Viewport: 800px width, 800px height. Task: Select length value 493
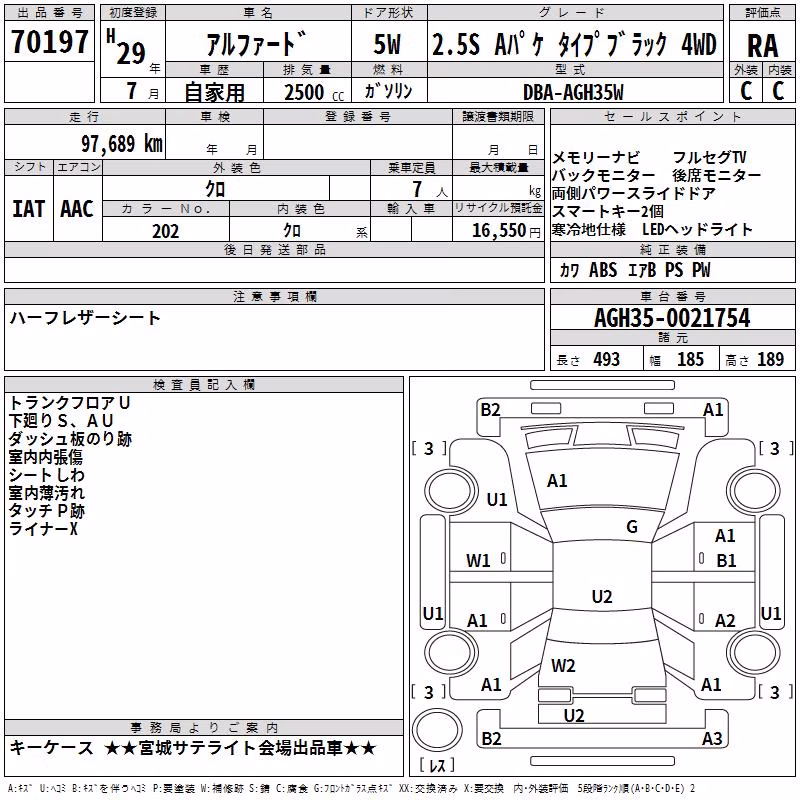coord(606,359)
